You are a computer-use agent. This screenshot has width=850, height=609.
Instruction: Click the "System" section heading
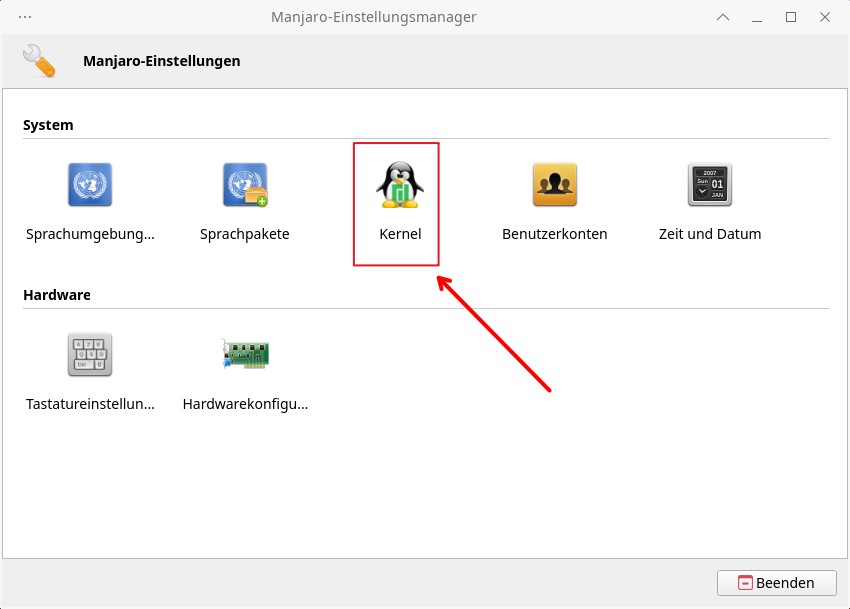[48, 125]
